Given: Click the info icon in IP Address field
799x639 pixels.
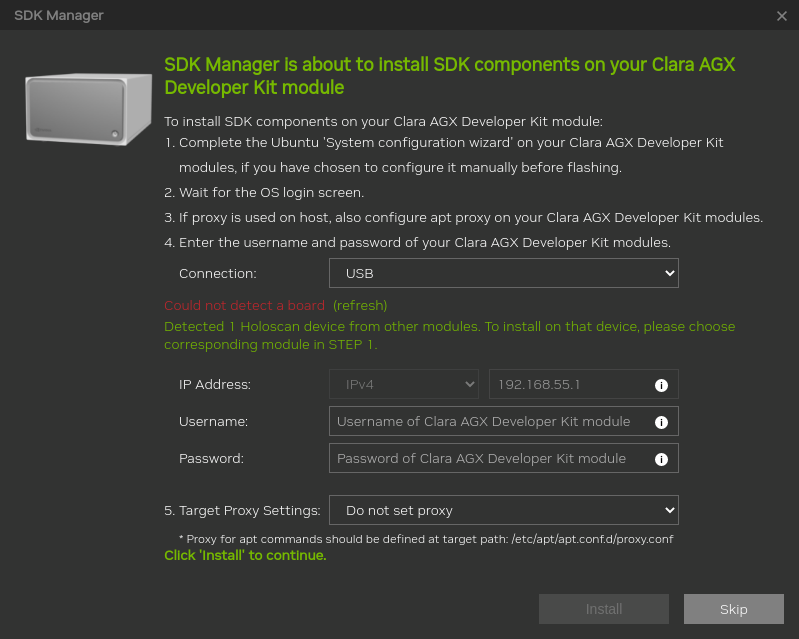Looking at the screenshot, I should coord(661,385).
